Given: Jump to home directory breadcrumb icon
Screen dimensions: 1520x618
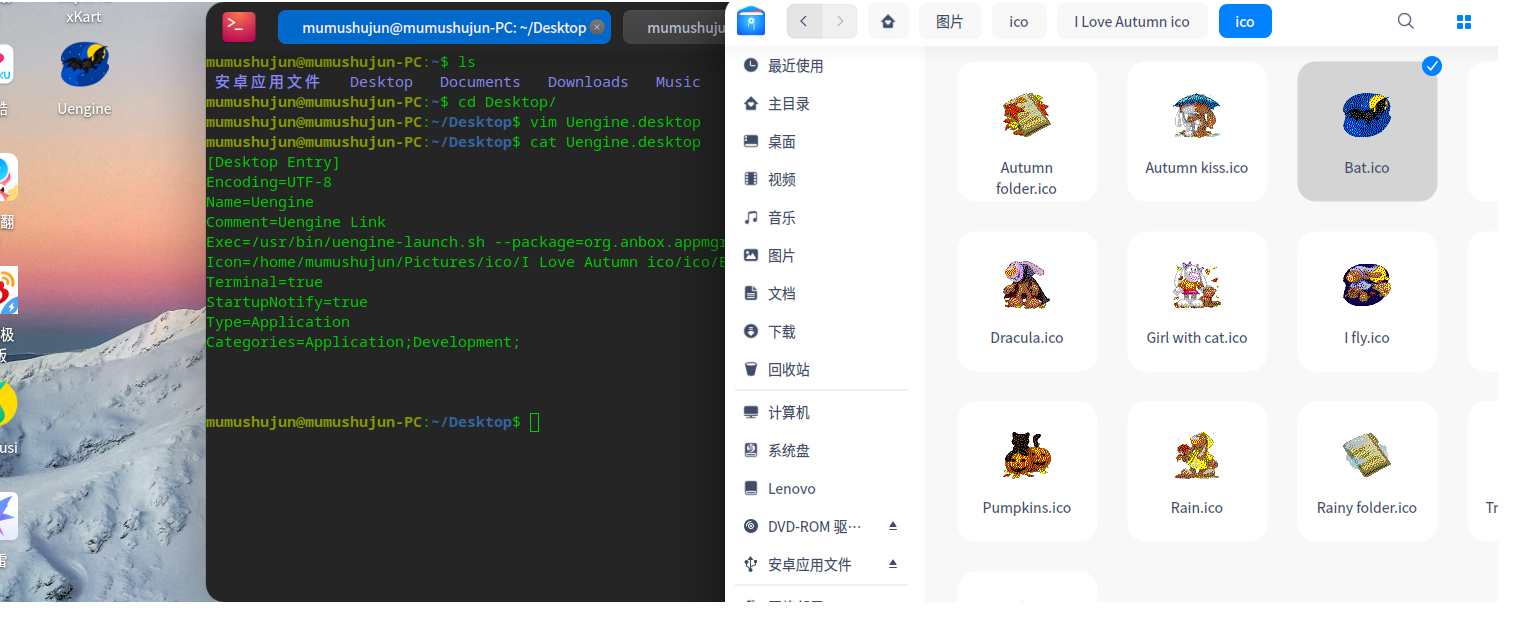Looking at the screenshot, I should click(888, 21).
